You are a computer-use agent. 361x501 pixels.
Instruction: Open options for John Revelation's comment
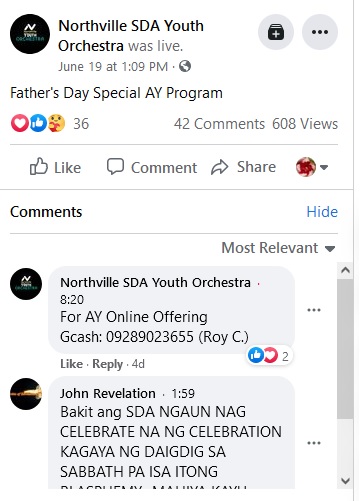click(x=314, y=443)
